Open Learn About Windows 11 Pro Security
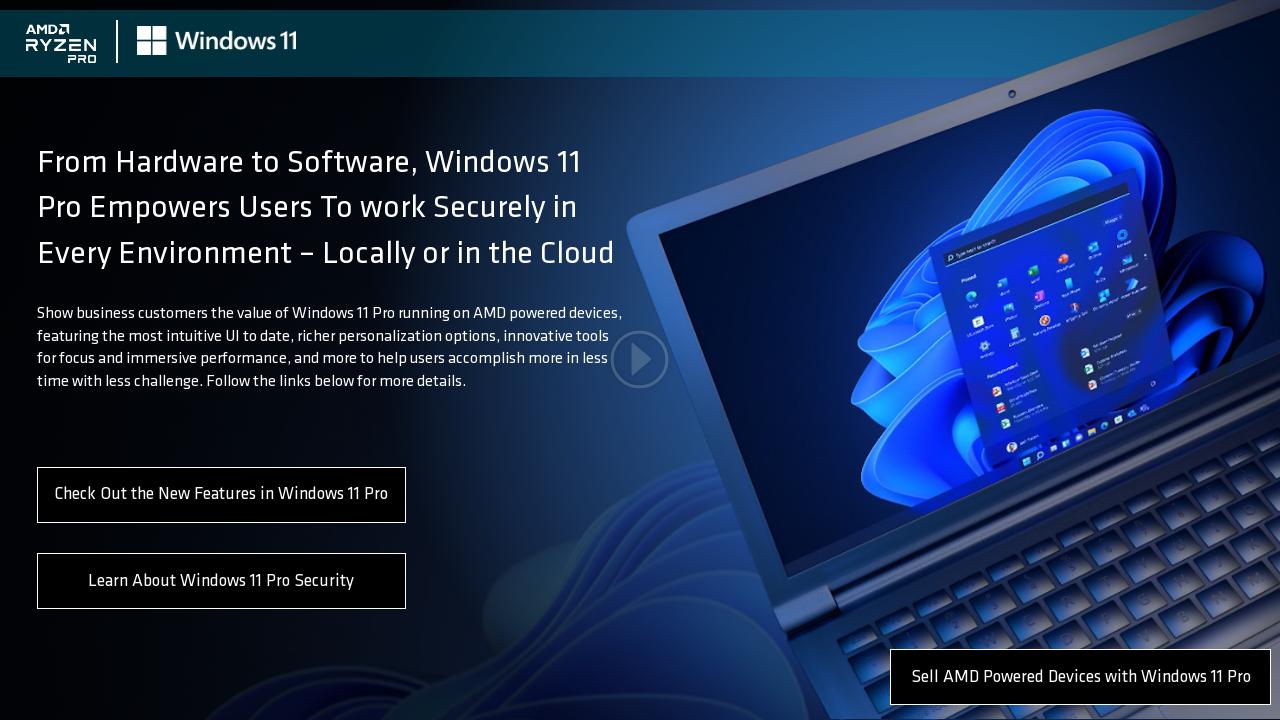 pos(221,581)
